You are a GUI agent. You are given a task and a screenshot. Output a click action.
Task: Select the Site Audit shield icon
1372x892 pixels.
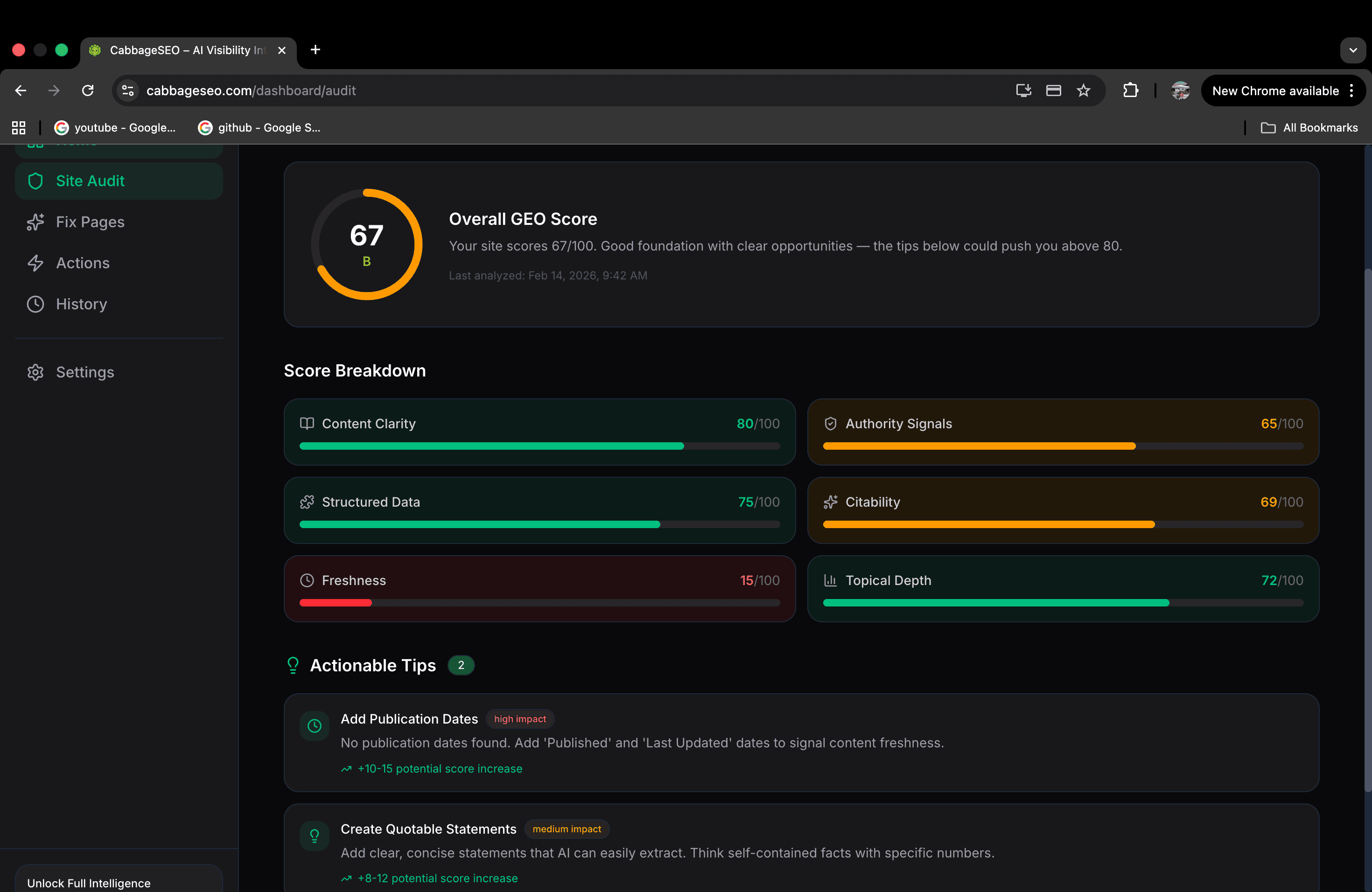tap(35, 181)
